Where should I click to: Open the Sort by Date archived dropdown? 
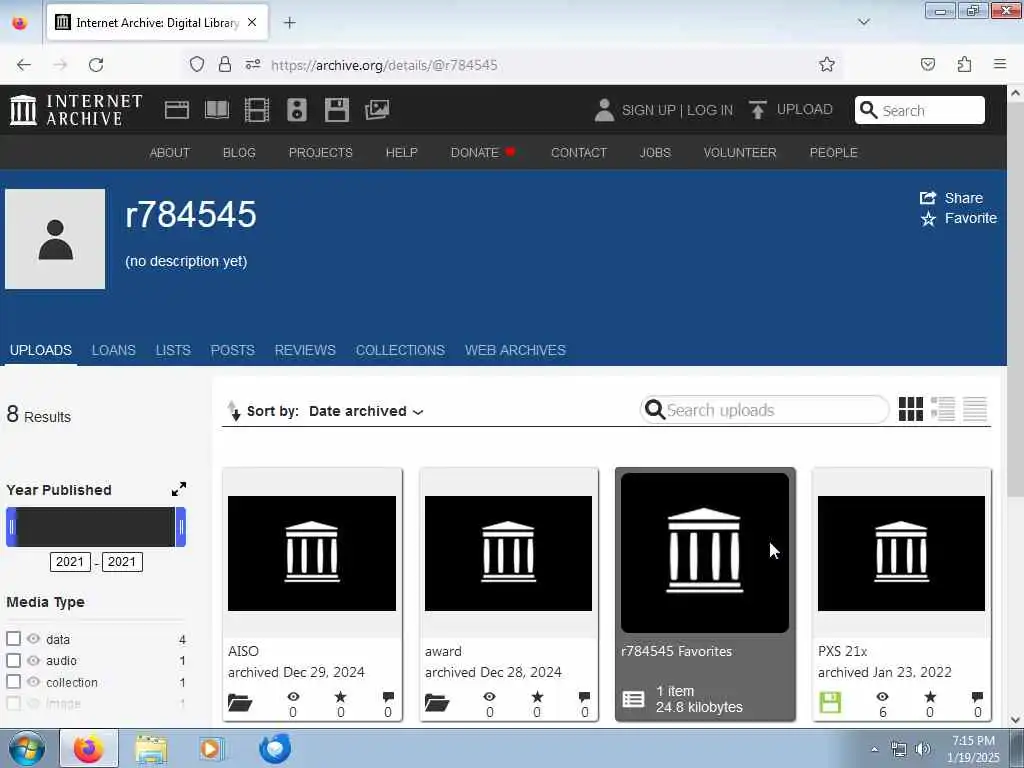pyautogui.click(x=366, y=411)
